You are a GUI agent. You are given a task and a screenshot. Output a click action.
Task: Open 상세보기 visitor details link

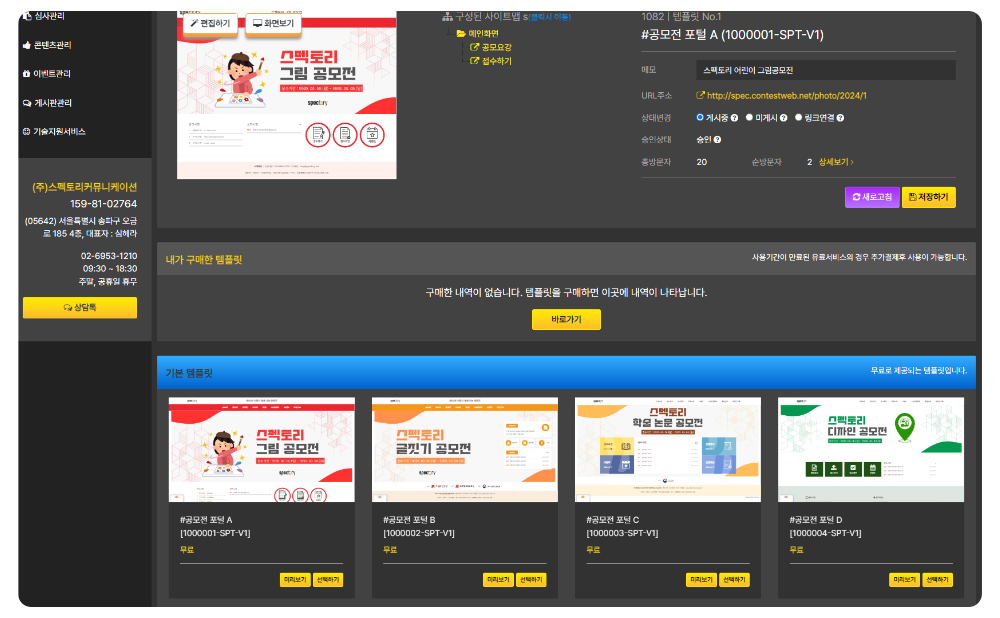(836, 162)
